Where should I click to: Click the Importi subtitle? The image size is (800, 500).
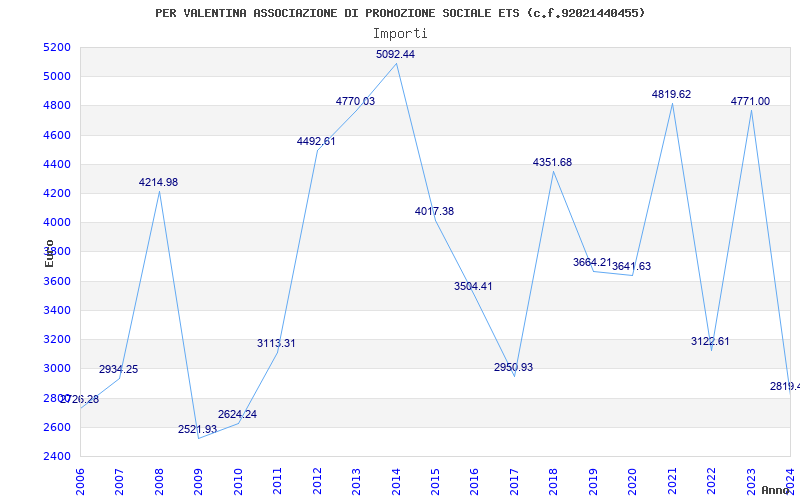(400, 34)
